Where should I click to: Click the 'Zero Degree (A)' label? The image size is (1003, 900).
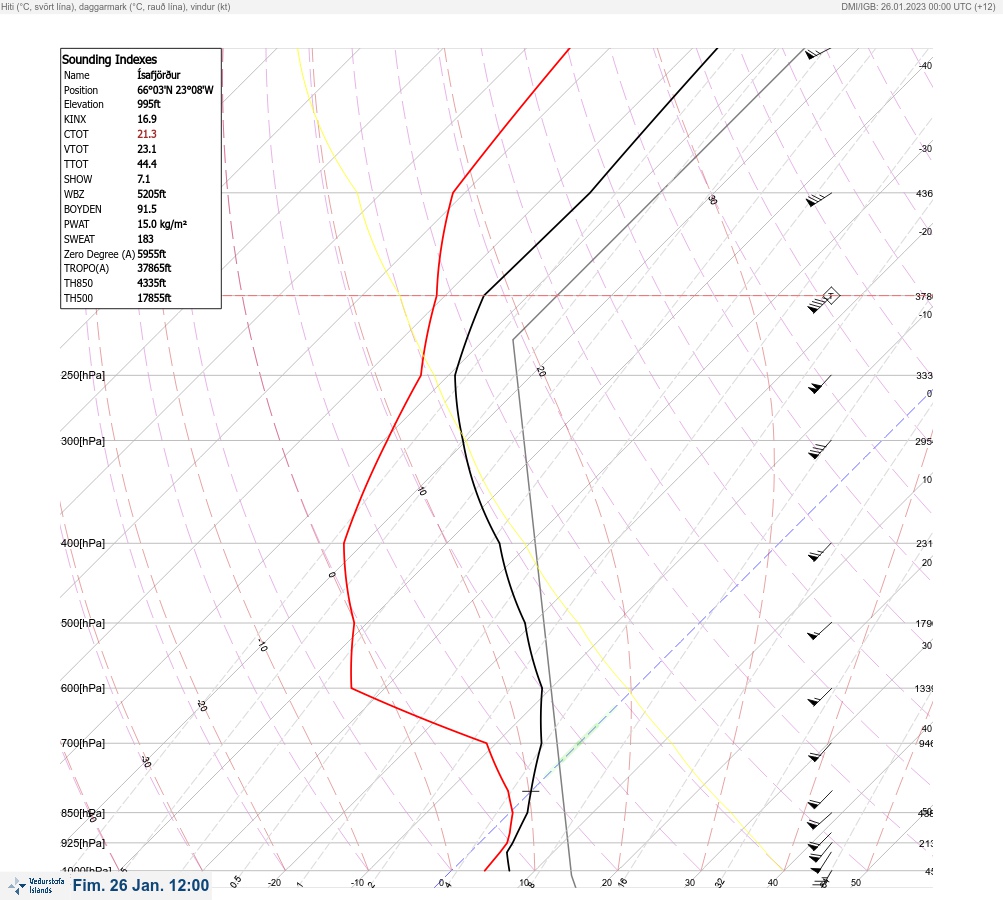click(x=99, y=254)
